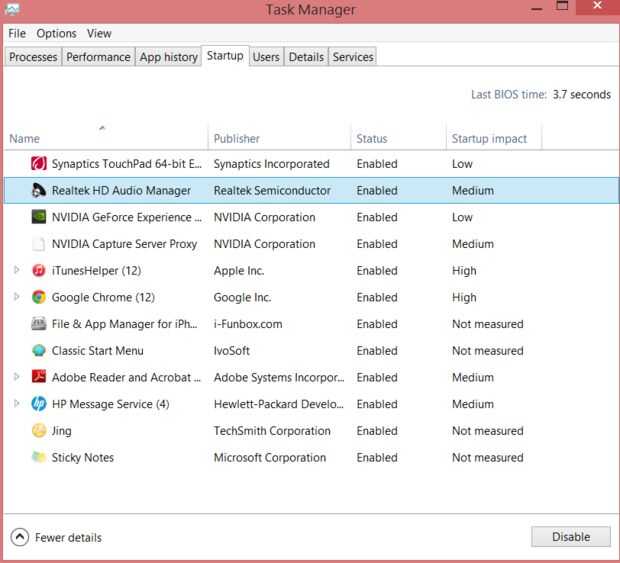The image size is (620, 563).
Task: Collapse view with Fewer details arrow
Action: (20, 537)
